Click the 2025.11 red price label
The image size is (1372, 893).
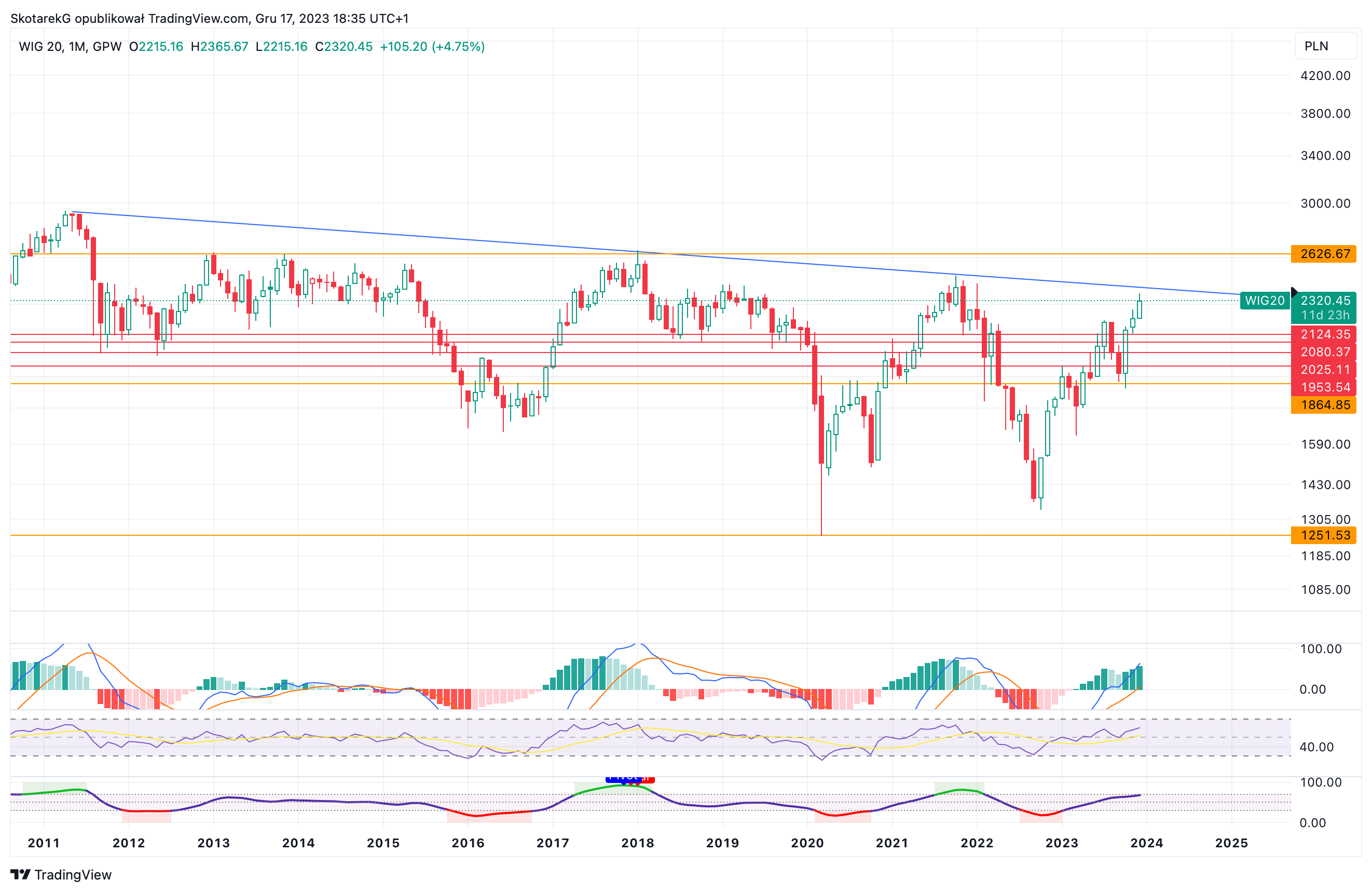point(1324,369)
